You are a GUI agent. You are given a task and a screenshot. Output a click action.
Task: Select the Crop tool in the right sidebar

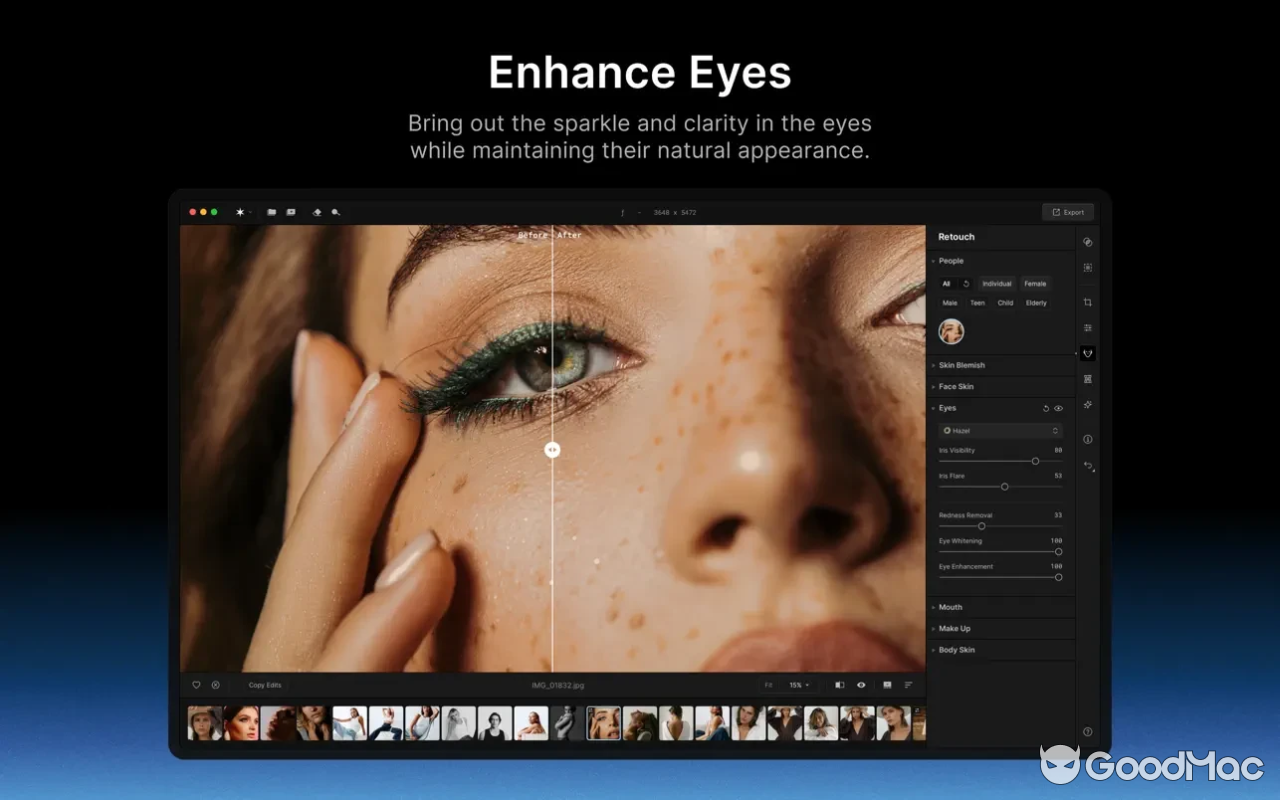pos(1087,301)
